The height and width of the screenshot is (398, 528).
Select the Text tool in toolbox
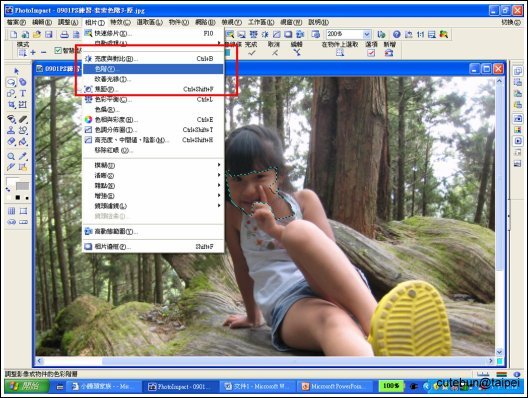(23, 93)
